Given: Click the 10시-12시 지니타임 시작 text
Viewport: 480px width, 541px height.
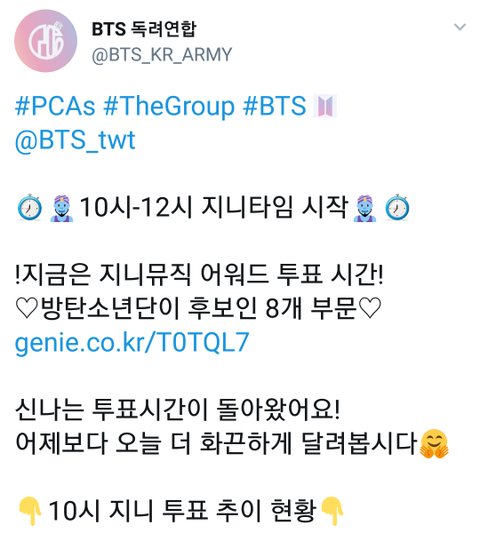Looking at the screenshot, I should click(x=214, y=207).
